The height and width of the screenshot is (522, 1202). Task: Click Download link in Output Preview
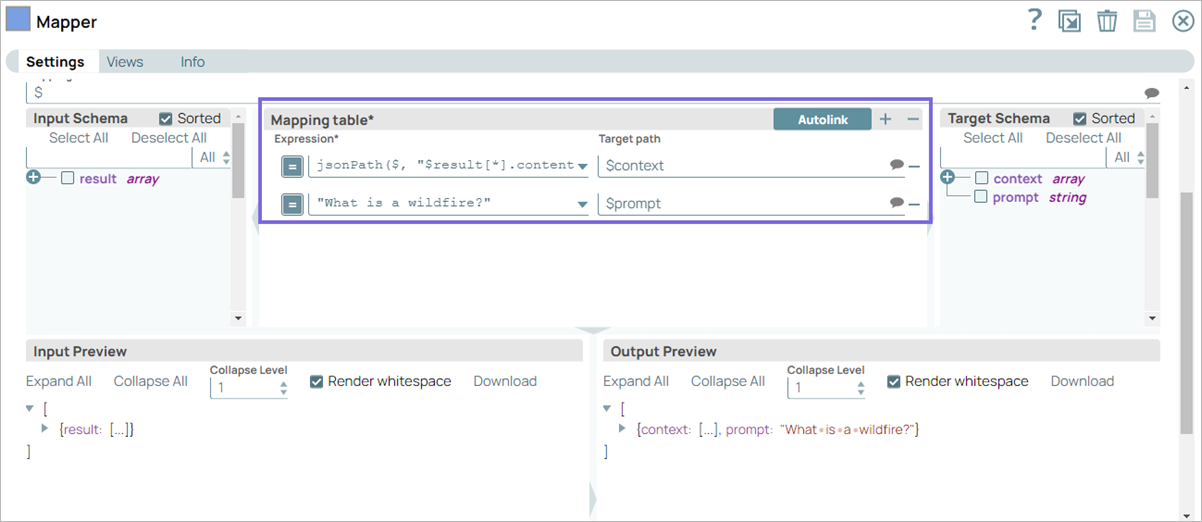click(1082, 381)
